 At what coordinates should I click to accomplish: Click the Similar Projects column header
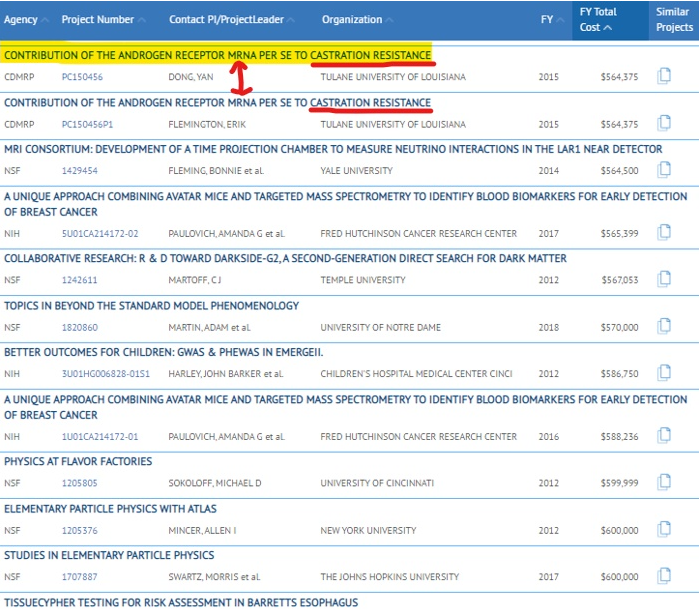(674, 20)
